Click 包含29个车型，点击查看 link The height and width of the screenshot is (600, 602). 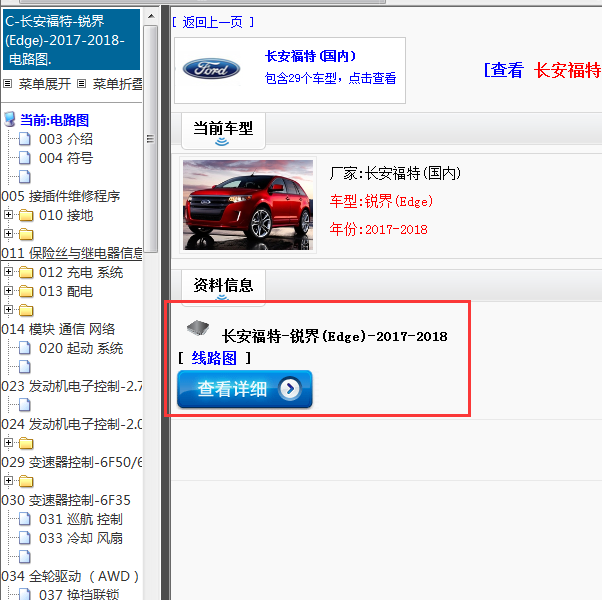[330, 78]
